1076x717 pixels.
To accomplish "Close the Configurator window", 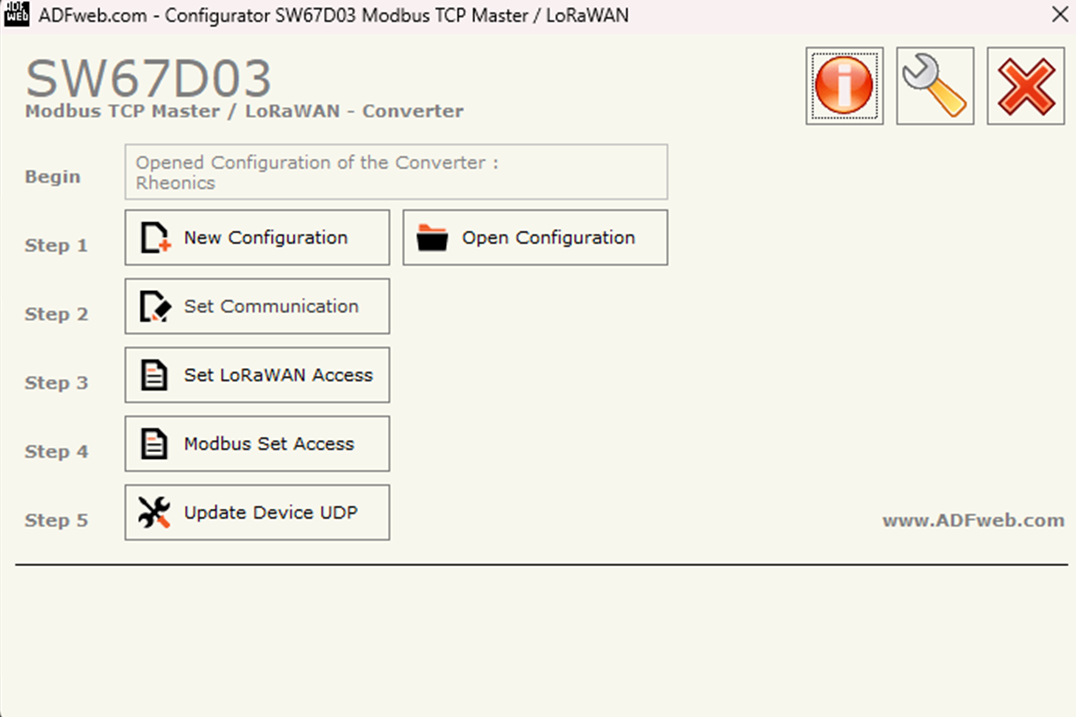I will tap(1062, 14).
